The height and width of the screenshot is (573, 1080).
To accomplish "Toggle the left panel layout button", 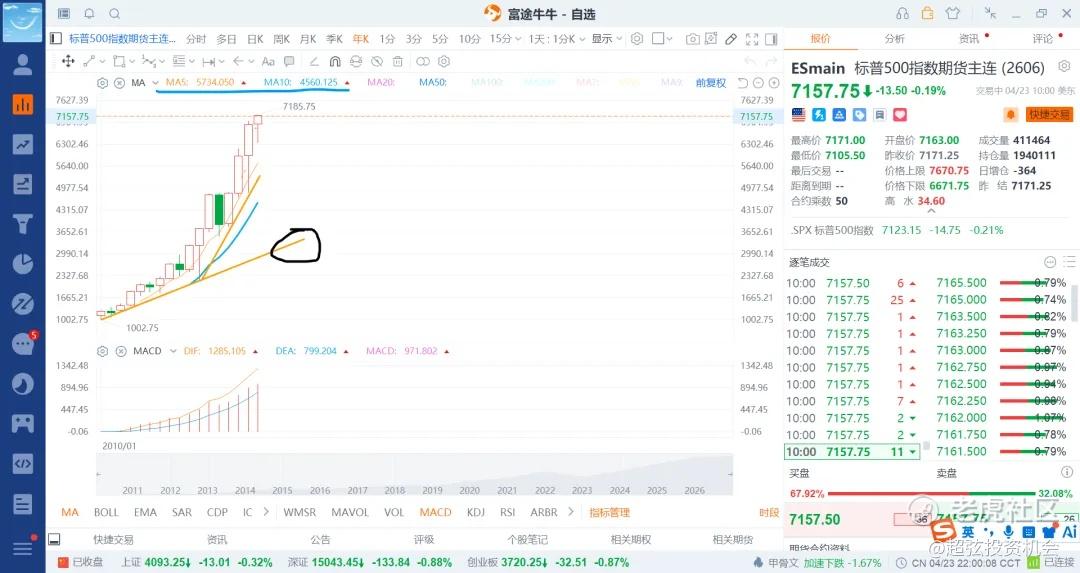I will pos(56,39).
